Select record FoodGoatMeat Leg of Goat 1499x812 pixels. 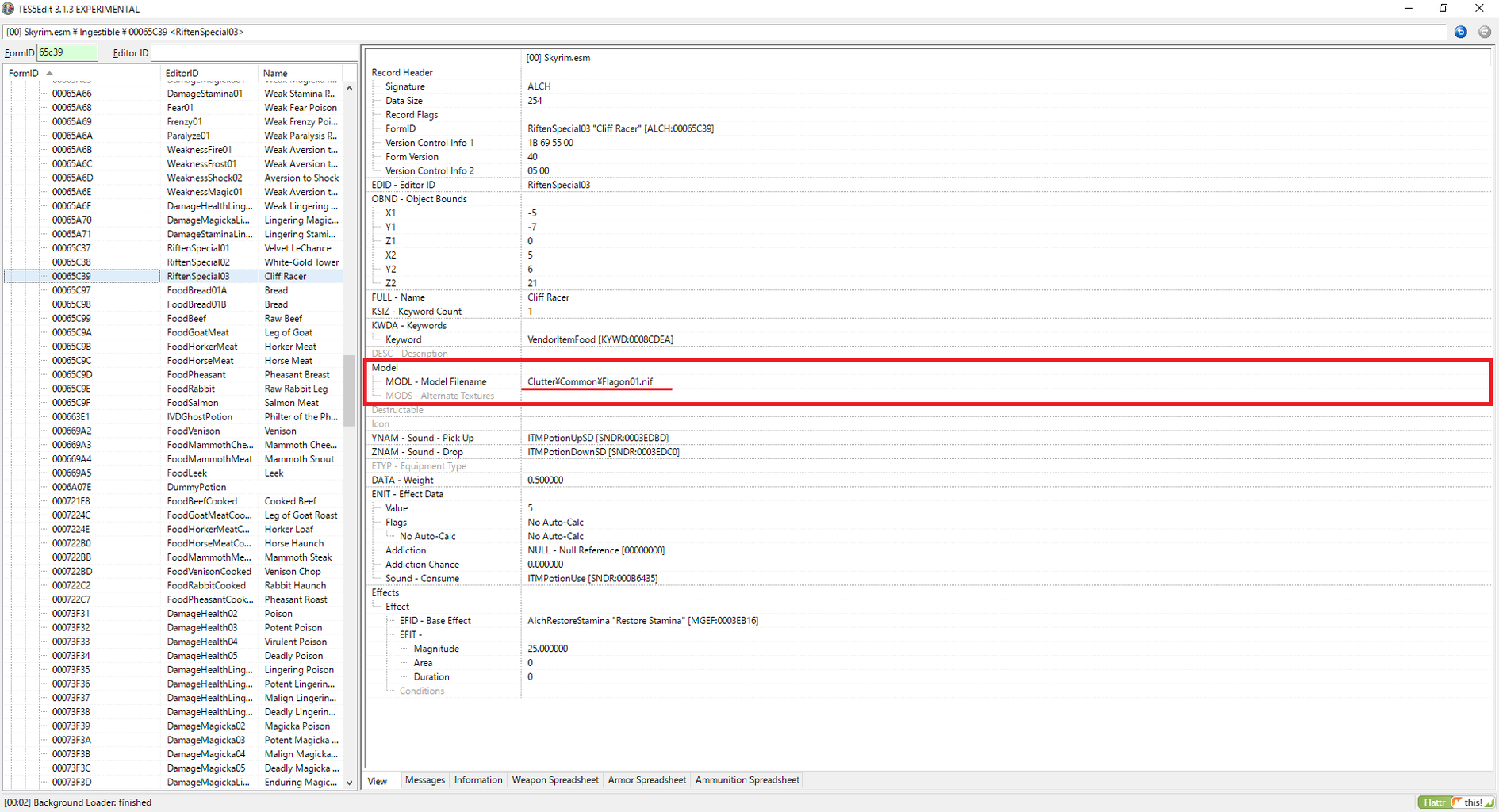[174, 333]
